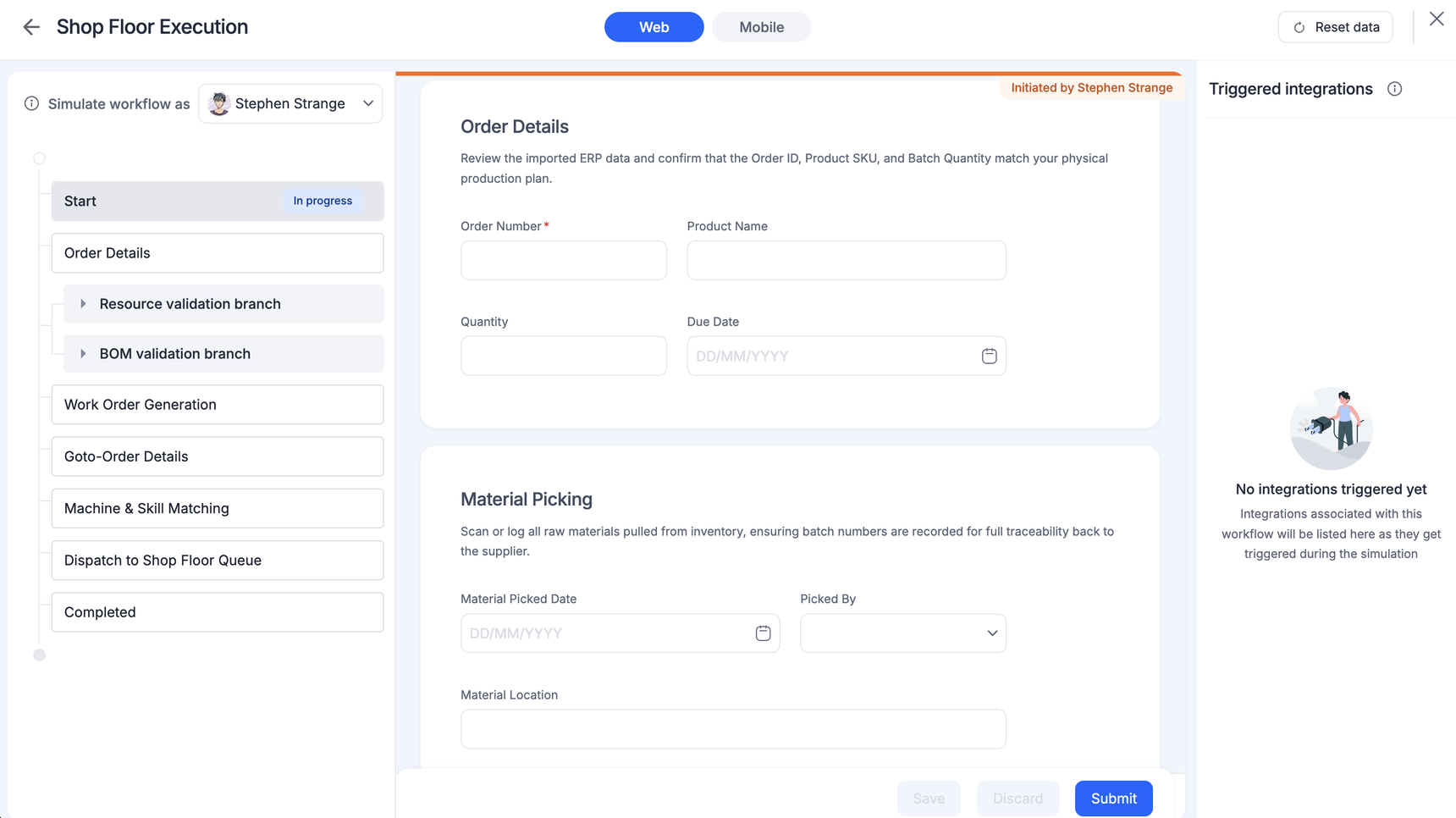Select the Work Order Generation step
The image size is (1456, 818).
pos(218,405)
